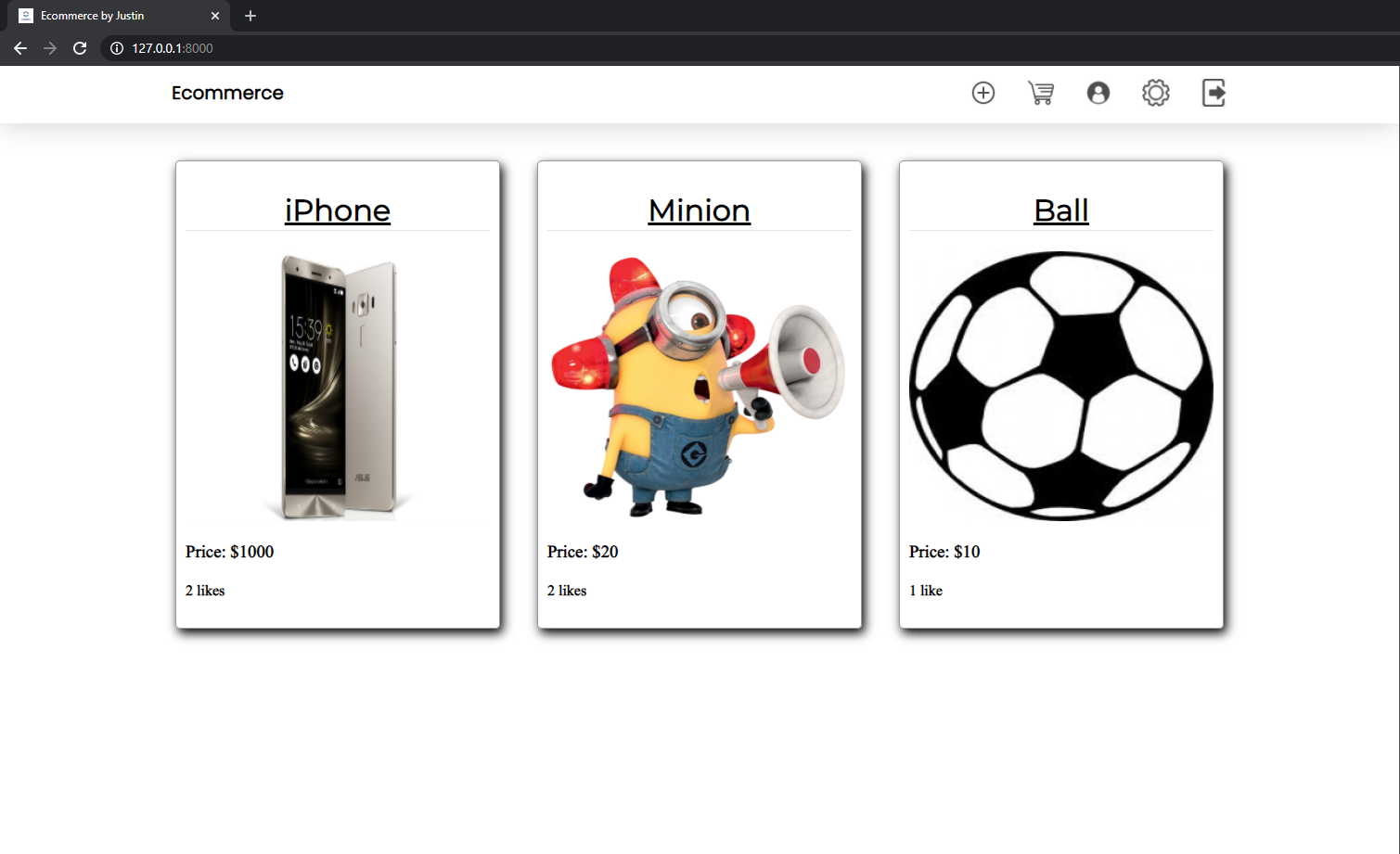
Task: Click the soccer ball product image
Action: coord(1061,386)
